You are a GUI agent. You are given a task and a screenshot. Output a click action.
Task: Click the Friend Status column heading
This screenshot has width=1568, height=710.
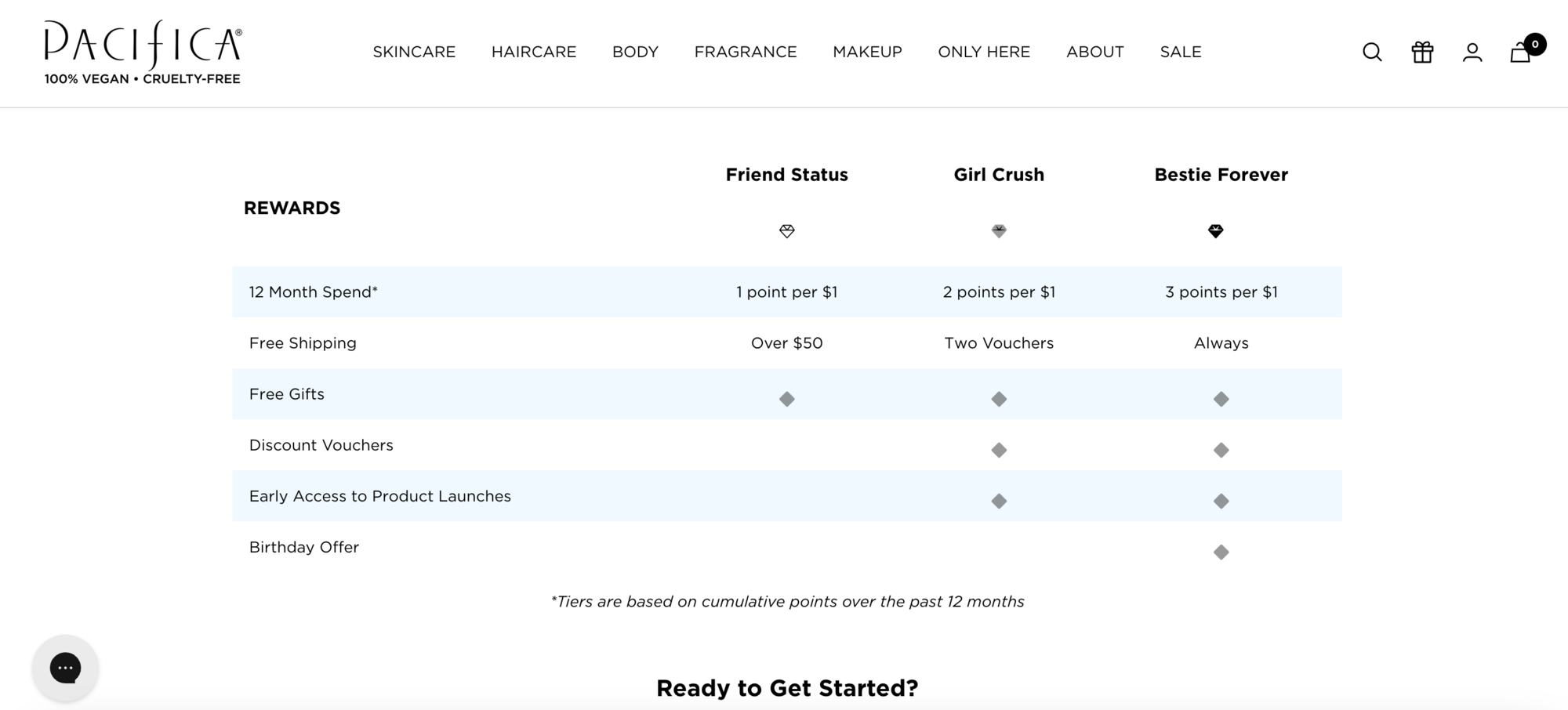(x=787, y=175)
